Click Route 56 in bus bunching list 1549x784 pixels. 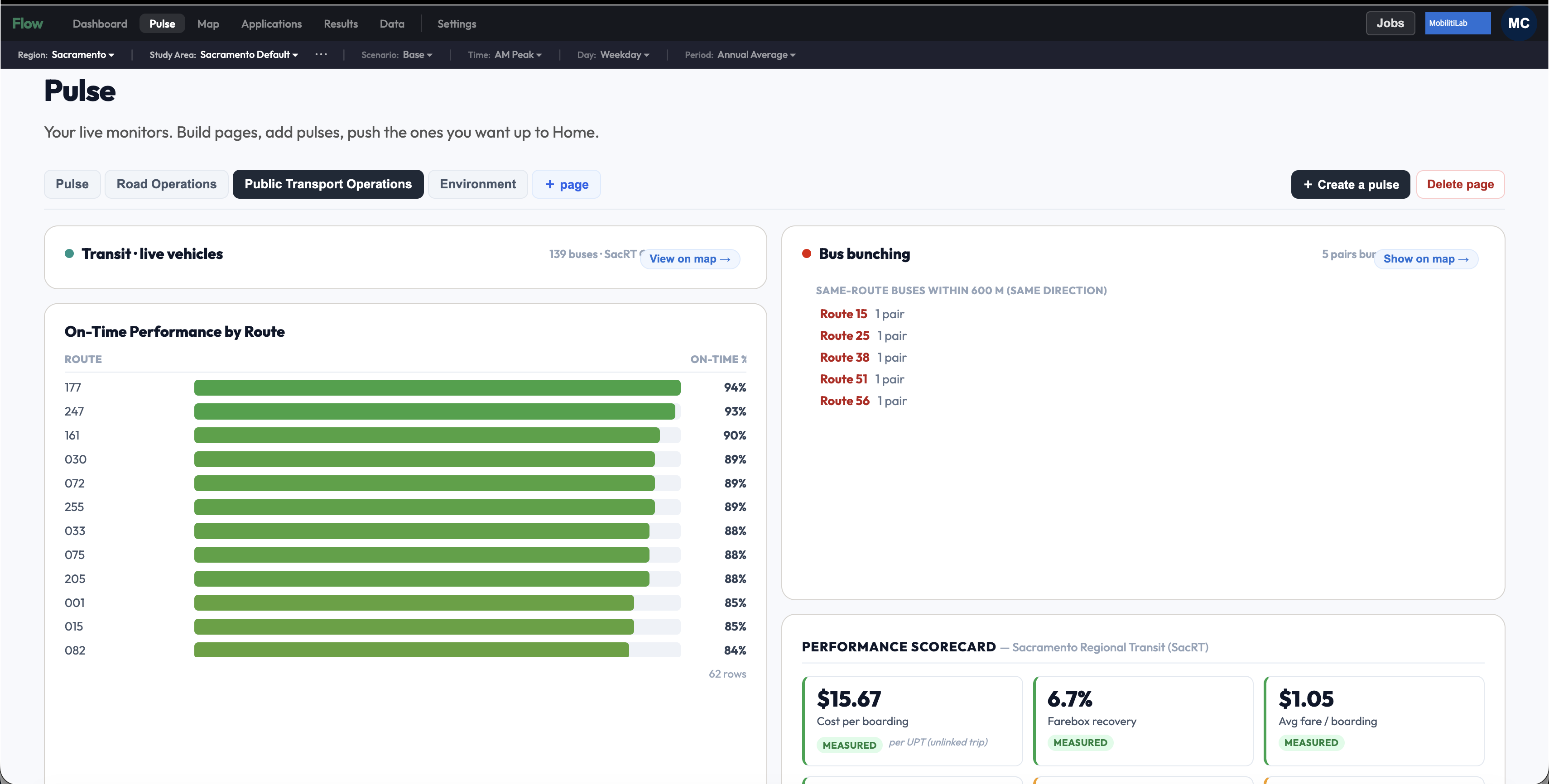click(x=845, y=400)
